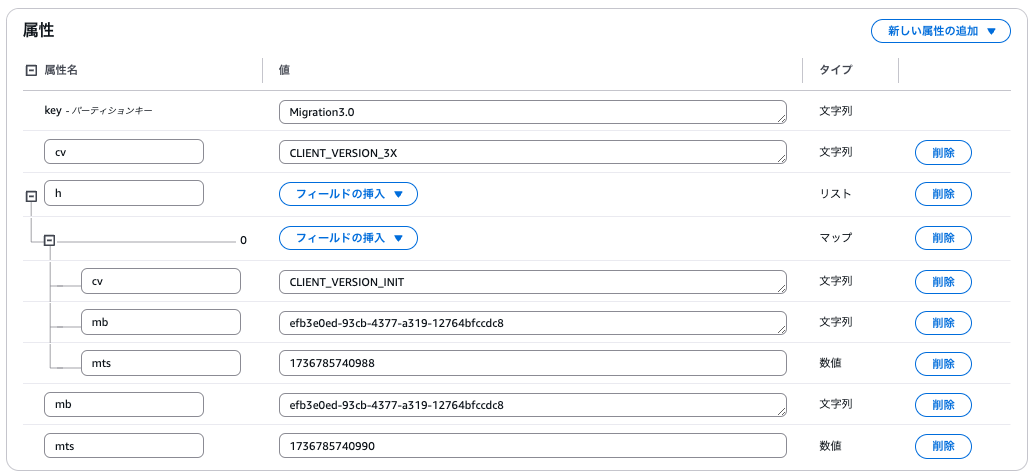
Task: Collapse all attributes via 属性名 header toggle
Action: (30, 70)
